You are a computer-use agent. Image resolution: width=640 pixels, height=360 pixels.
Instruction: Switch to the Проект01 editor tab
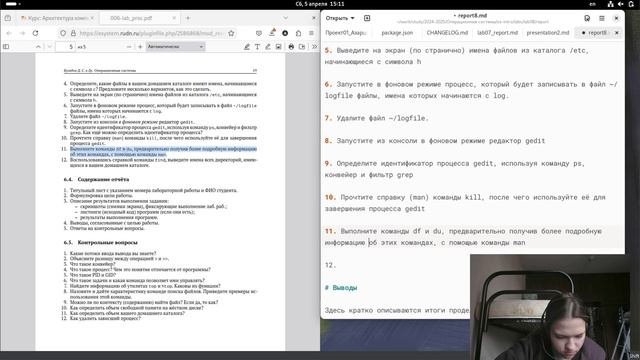click(346, 33)
